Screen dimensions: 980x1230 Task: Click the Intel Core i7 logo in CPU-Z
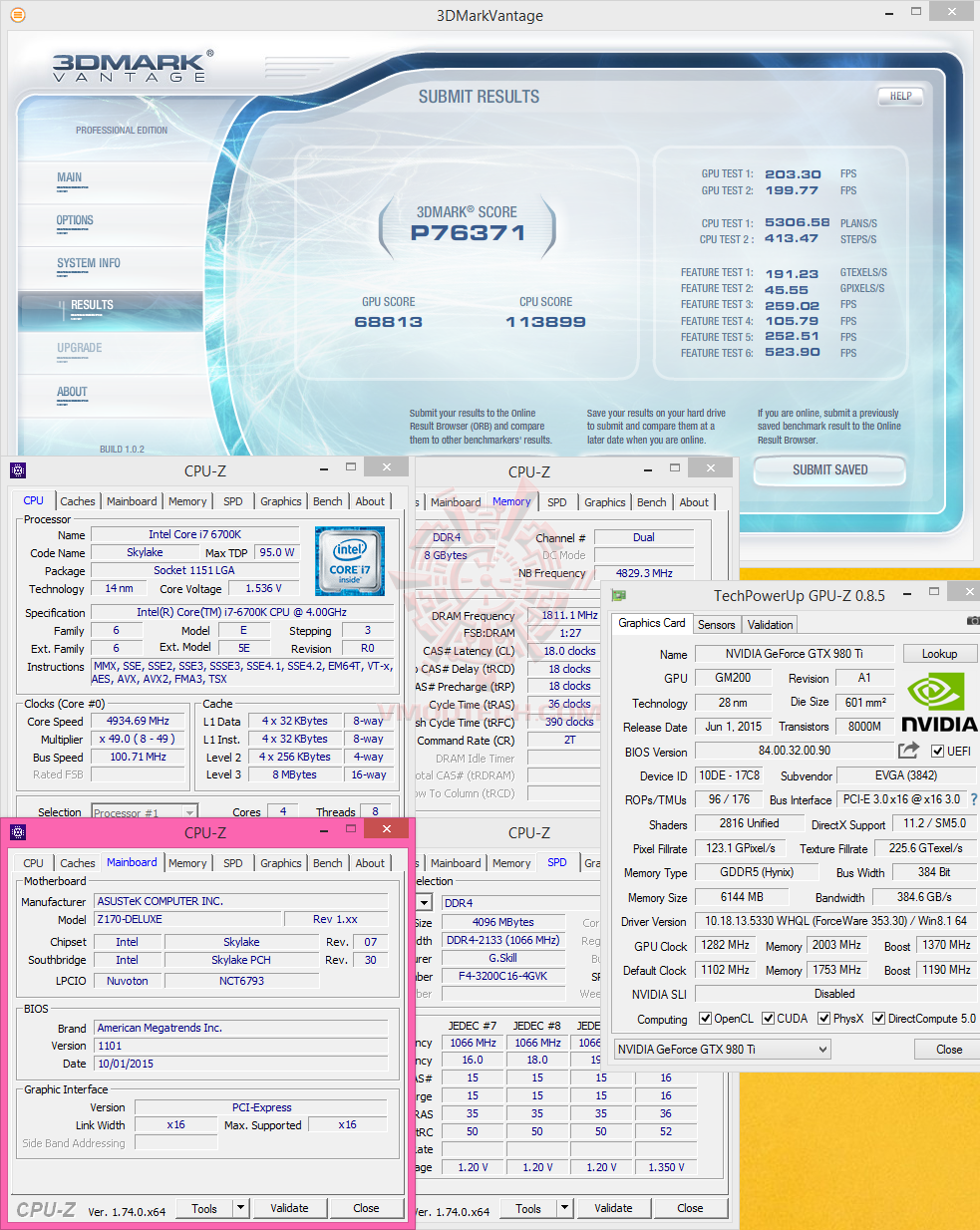[x=350, y=561]
